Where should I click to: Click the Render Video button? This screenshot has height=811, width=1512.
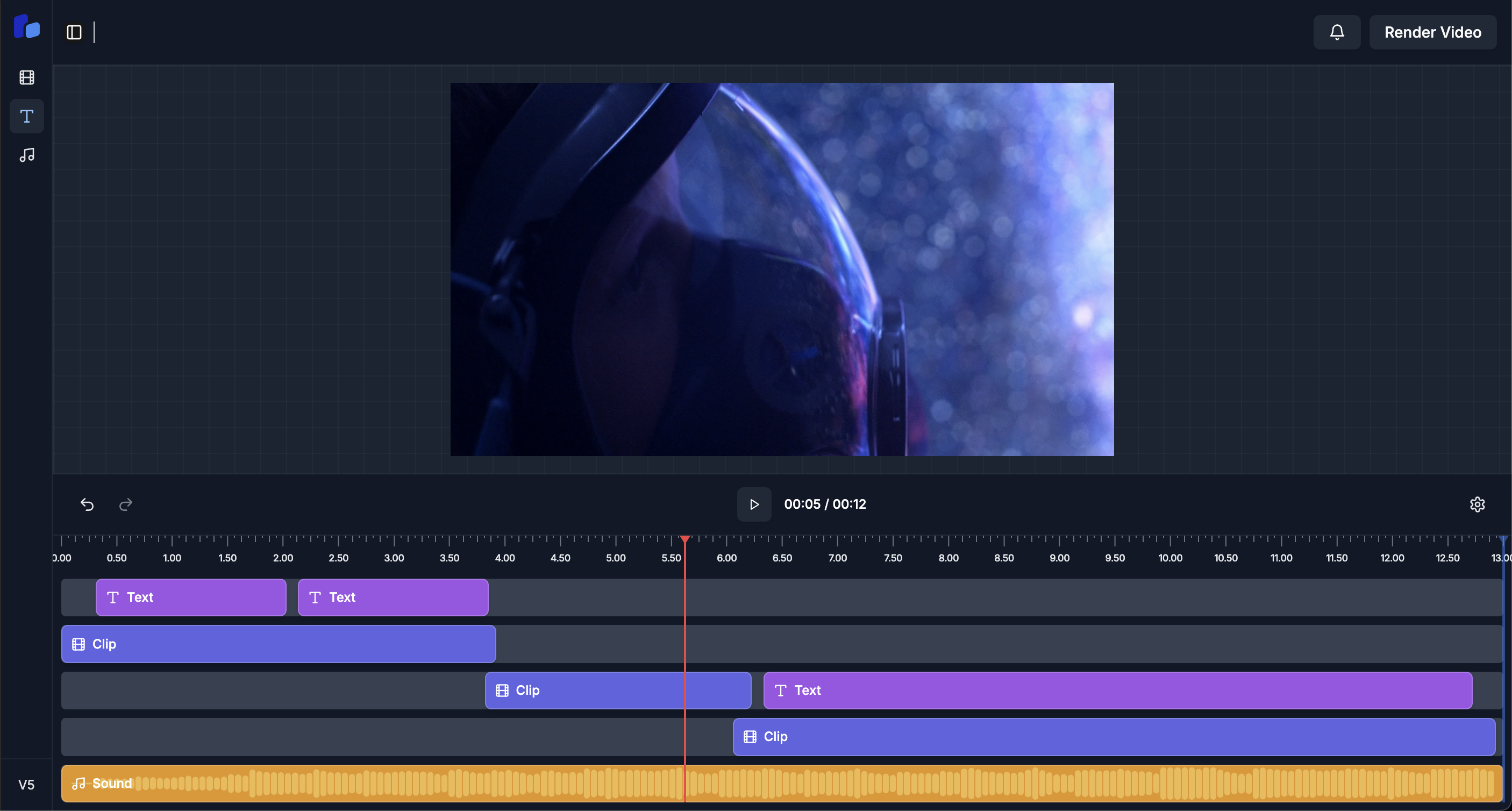click(x=1432, y=32)
